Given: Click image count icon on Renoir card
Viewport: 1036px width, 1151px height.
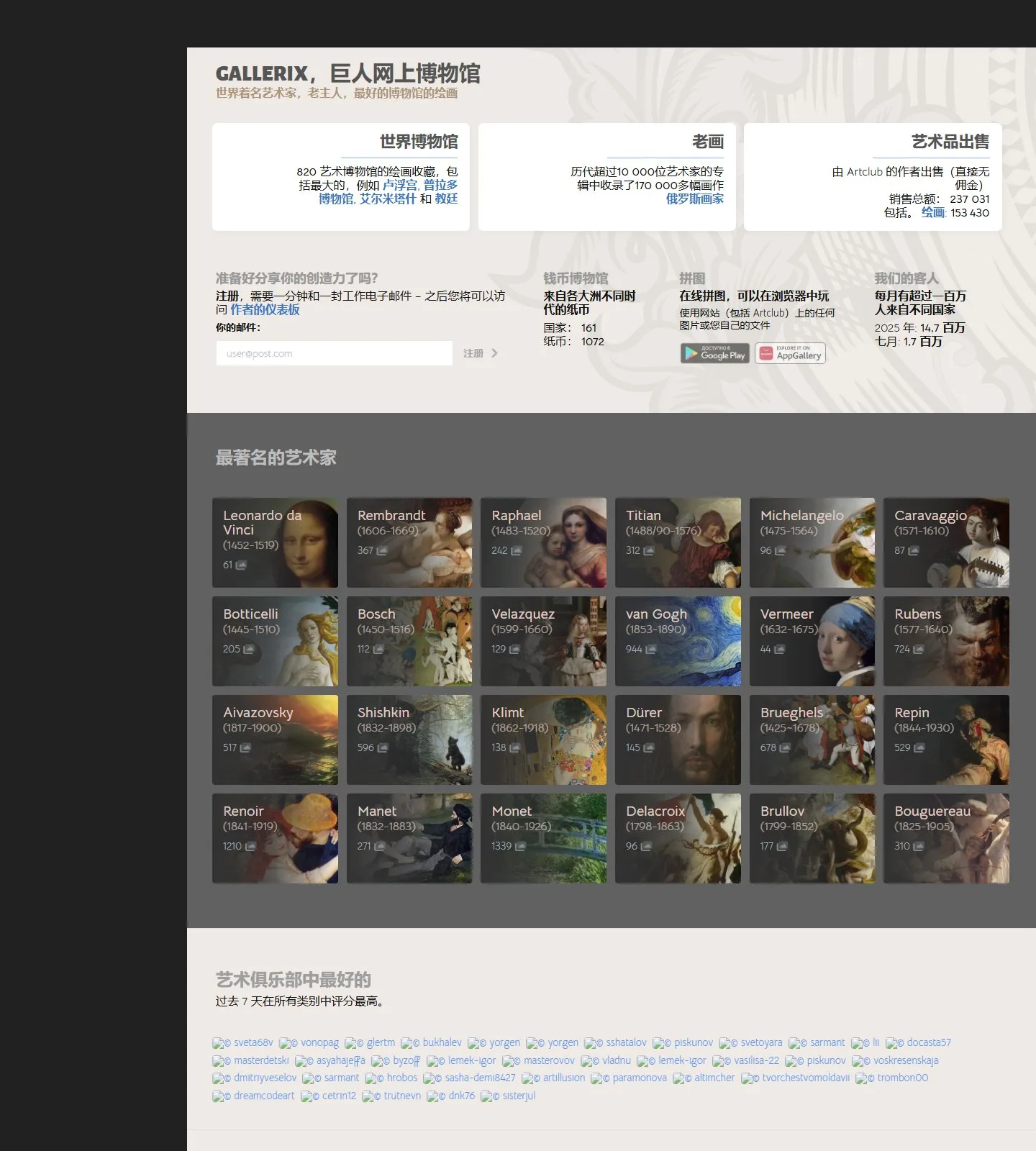Looking at the screenshot, I should pos(250,847).
